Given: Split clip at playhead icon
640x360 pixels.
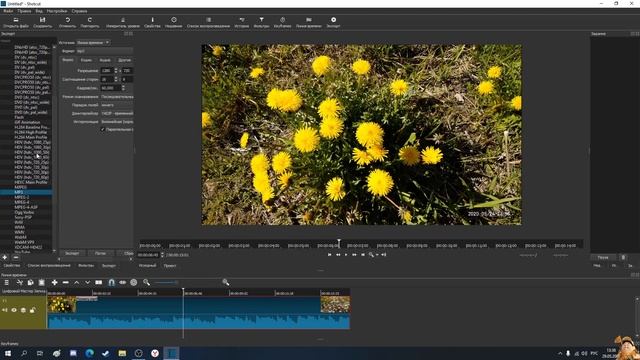Looking at the screenshot, I should pos(99,282).
